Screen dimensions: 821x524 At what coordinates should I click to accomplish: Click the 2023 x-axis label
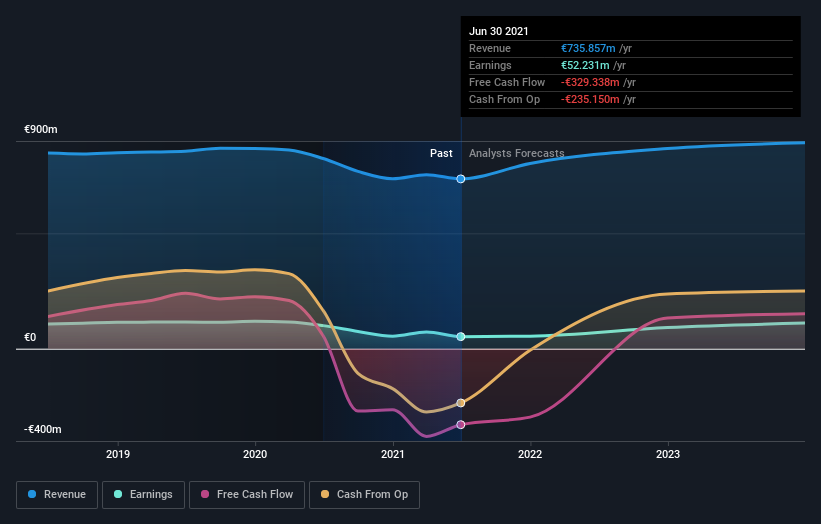668,454
